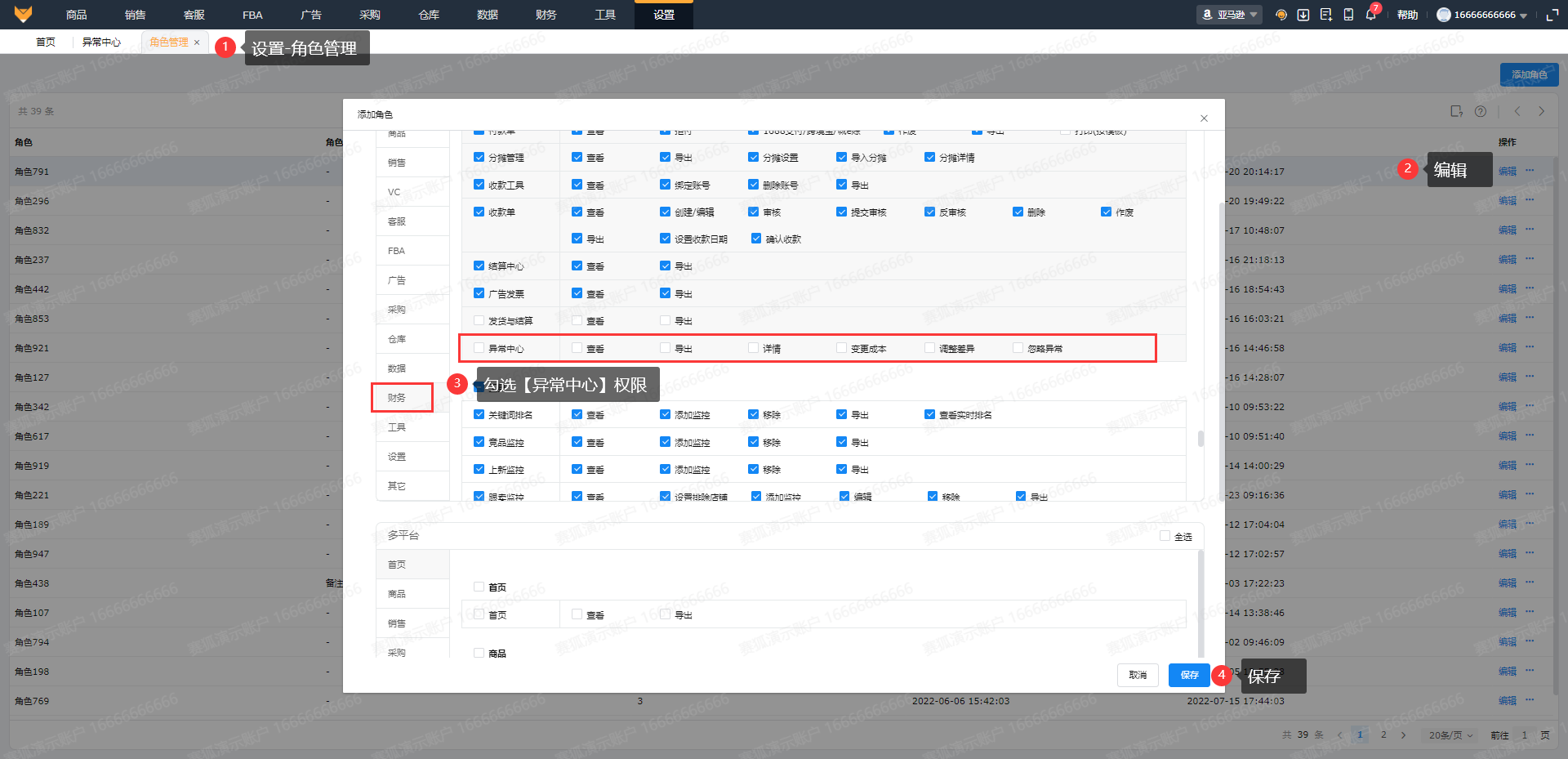This screenshot has height=759, width=1568.
Task: Go to previous page in pagination
Action: coord(1339,735)
